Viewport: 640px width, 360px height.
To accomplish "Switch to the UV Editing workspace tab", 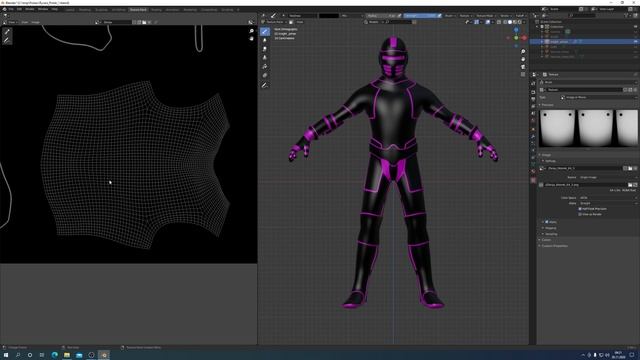I will (x=119, y=9).
